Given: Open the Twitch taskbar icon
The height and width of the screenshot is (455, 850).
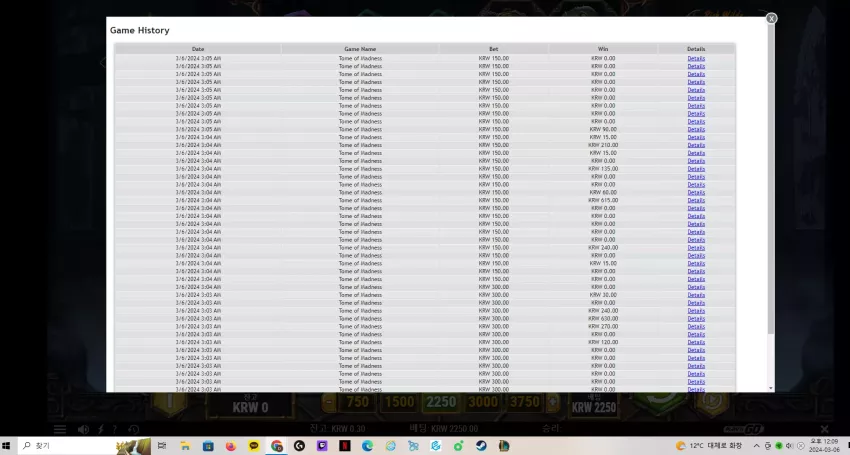Looking at the screenshot, I should coord(322,446).
